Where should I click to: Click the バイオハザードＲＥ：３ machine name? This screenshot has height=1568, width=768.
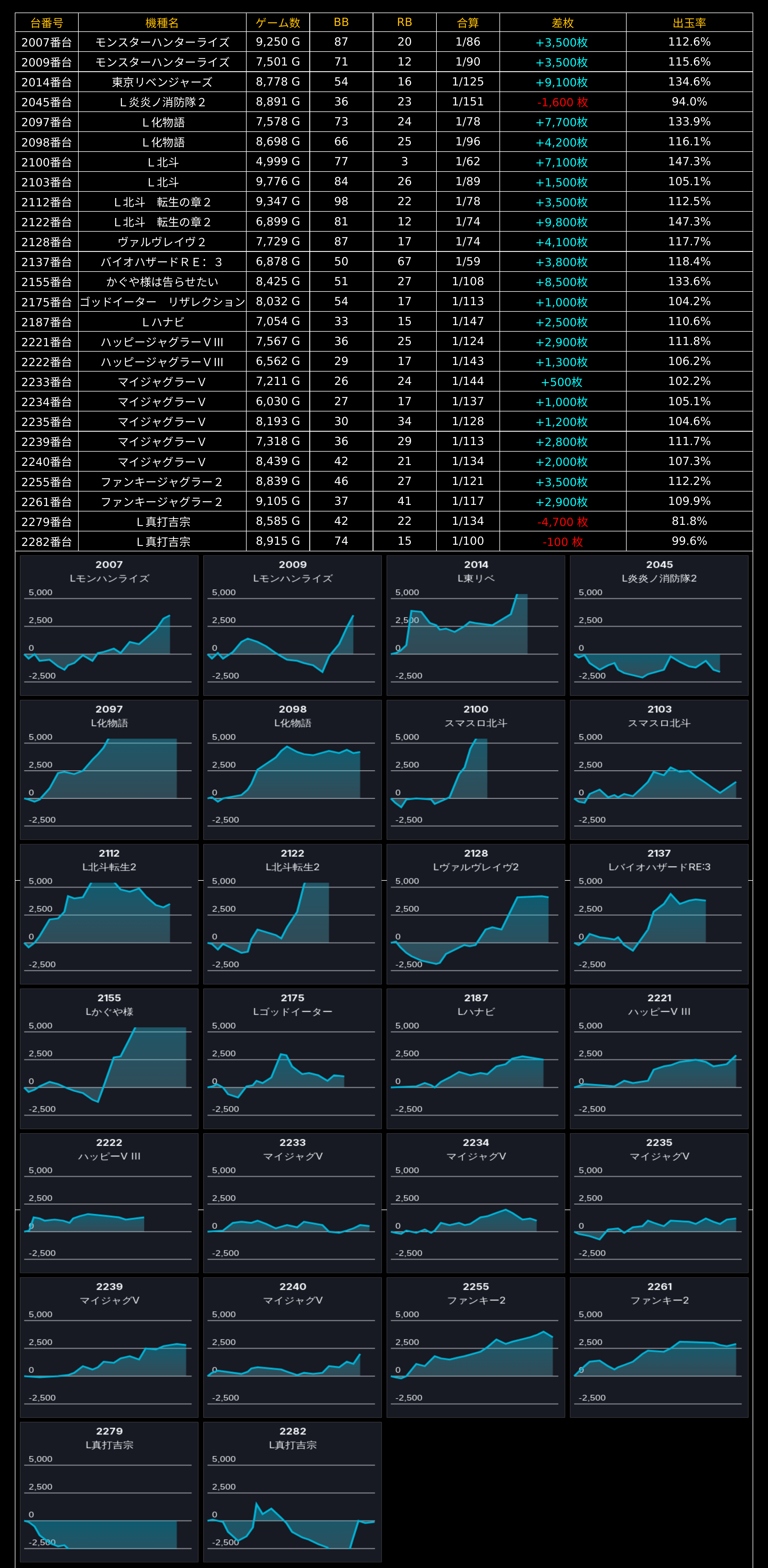pyautogui.click(x=162, y=262)
